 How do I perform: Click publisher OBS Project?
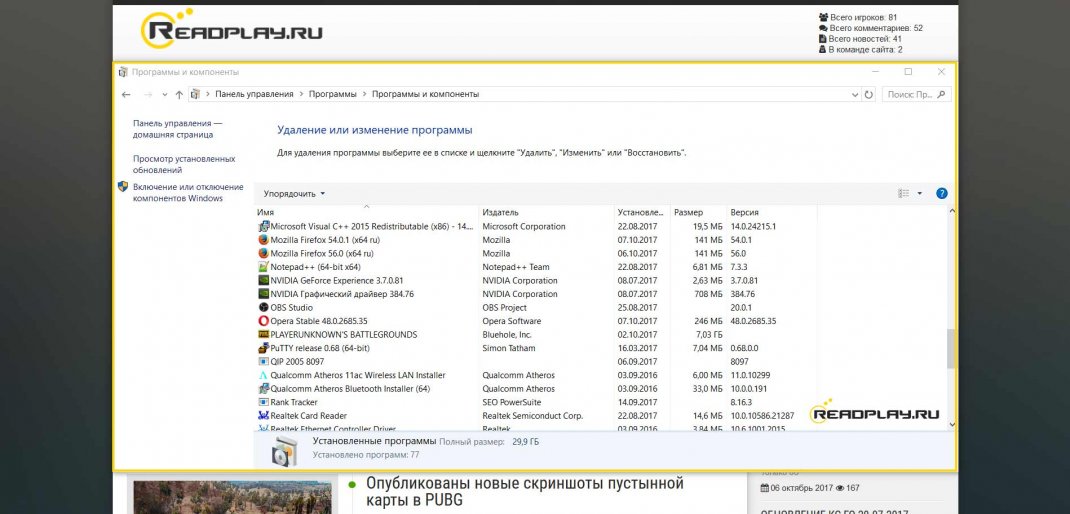504,307
